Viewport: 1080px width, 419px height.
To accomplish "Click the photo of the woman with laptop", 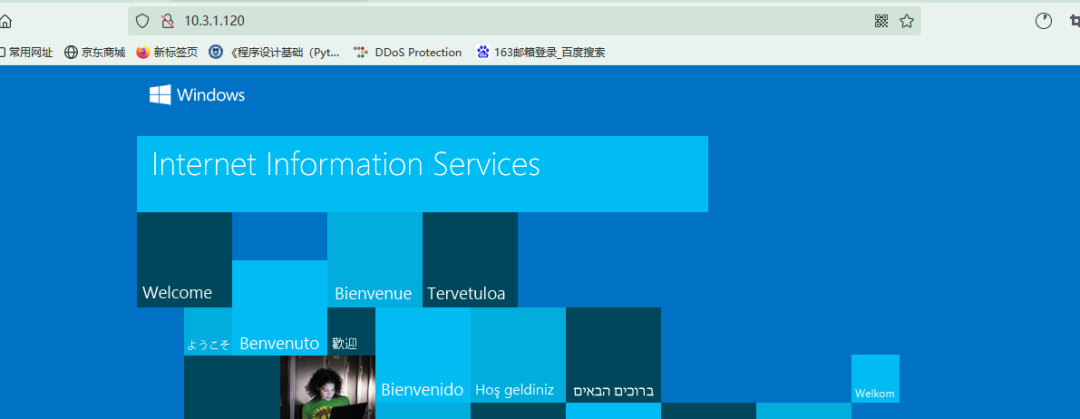I will click(328, 387).
